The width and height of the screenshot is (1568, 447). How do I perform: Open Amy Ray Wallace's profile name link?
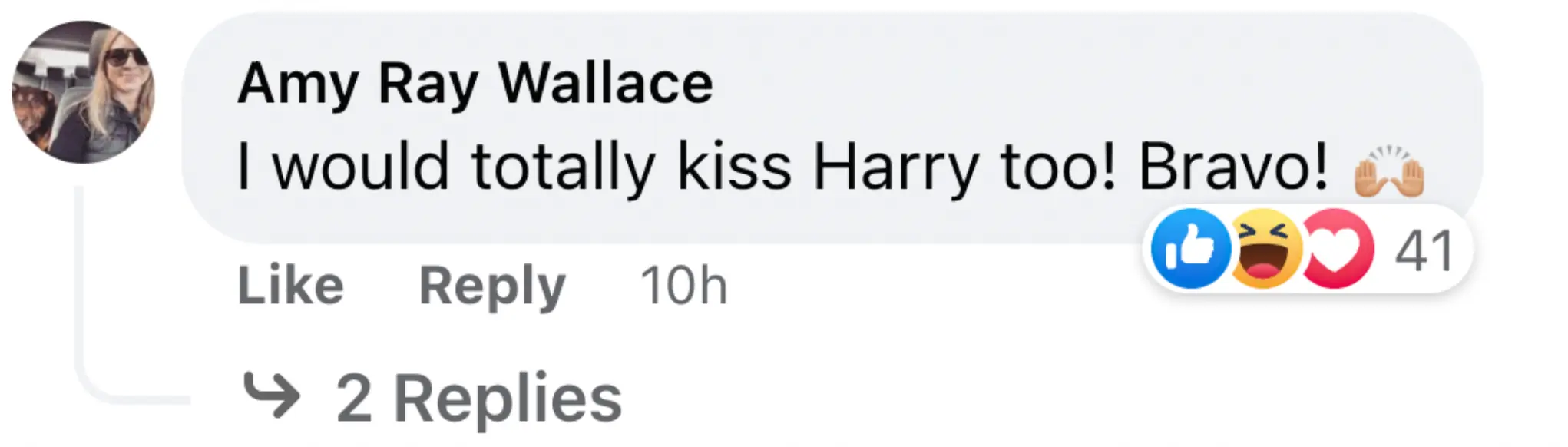475,83
